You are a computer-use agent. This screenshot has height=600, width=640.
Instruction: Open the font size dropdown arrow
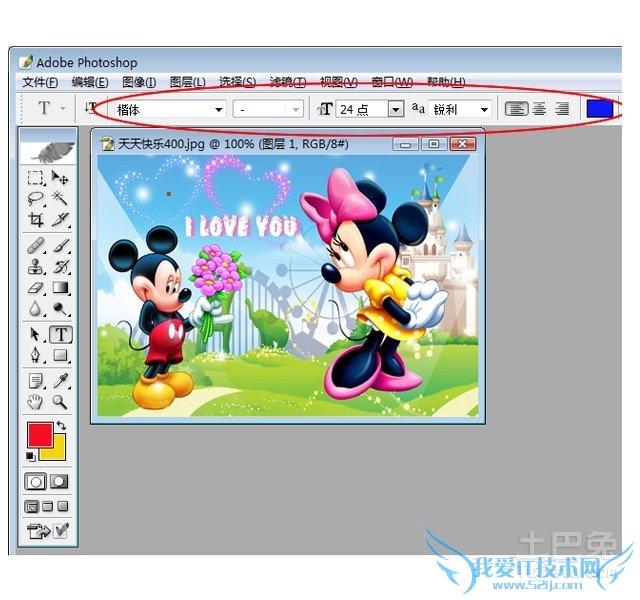coord(396,109)
